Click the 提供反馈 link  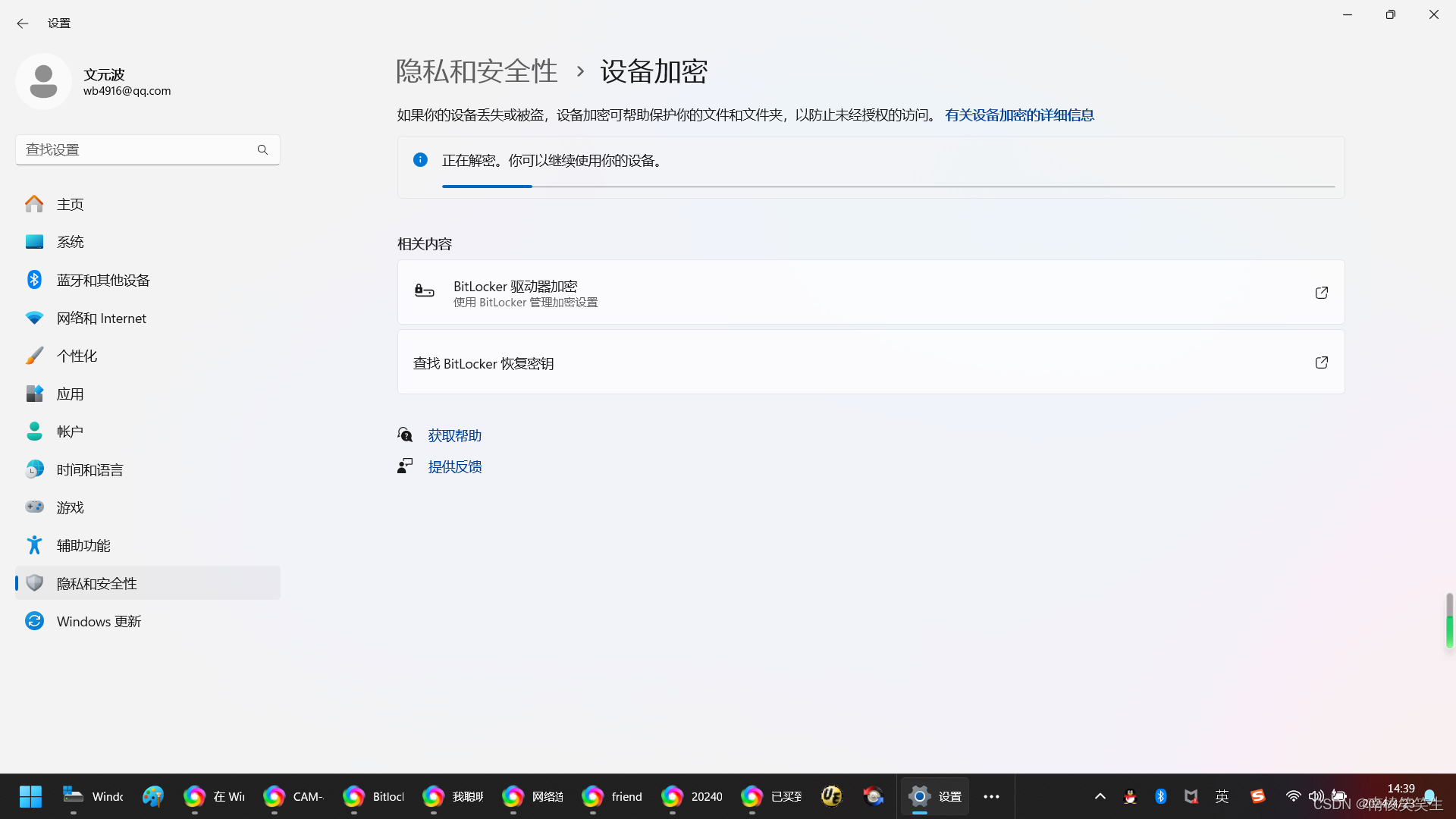tap(454, 466)
